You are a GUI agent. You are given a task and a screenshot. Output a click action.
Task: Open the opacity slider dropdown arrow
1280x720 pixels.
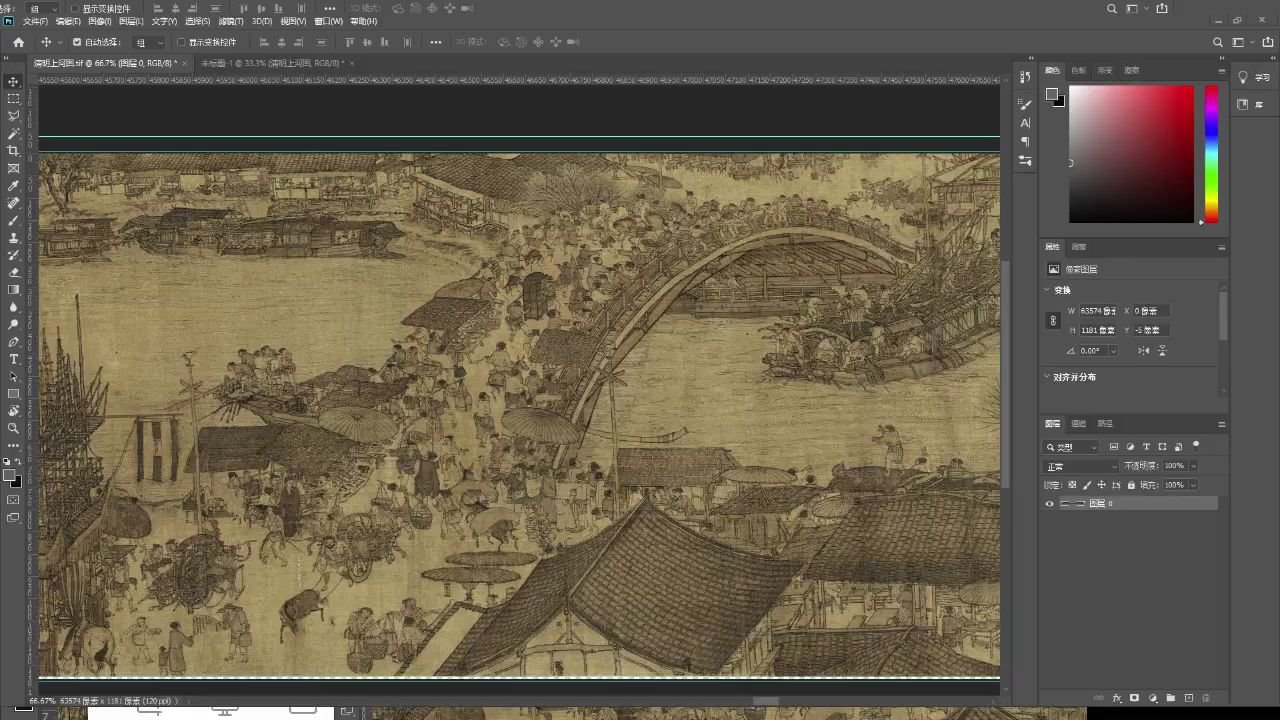[1193, 466]
